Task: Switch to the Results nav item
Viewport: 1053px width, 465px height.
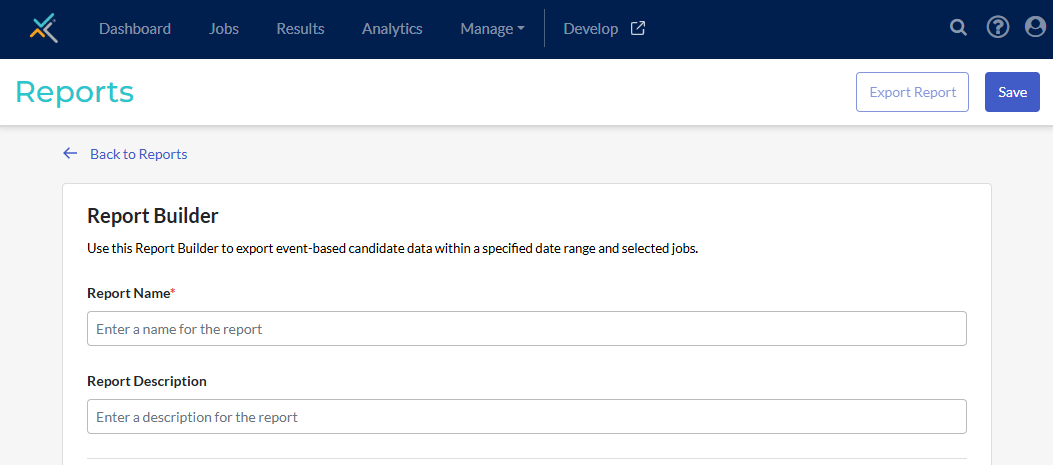Action: 300,29
